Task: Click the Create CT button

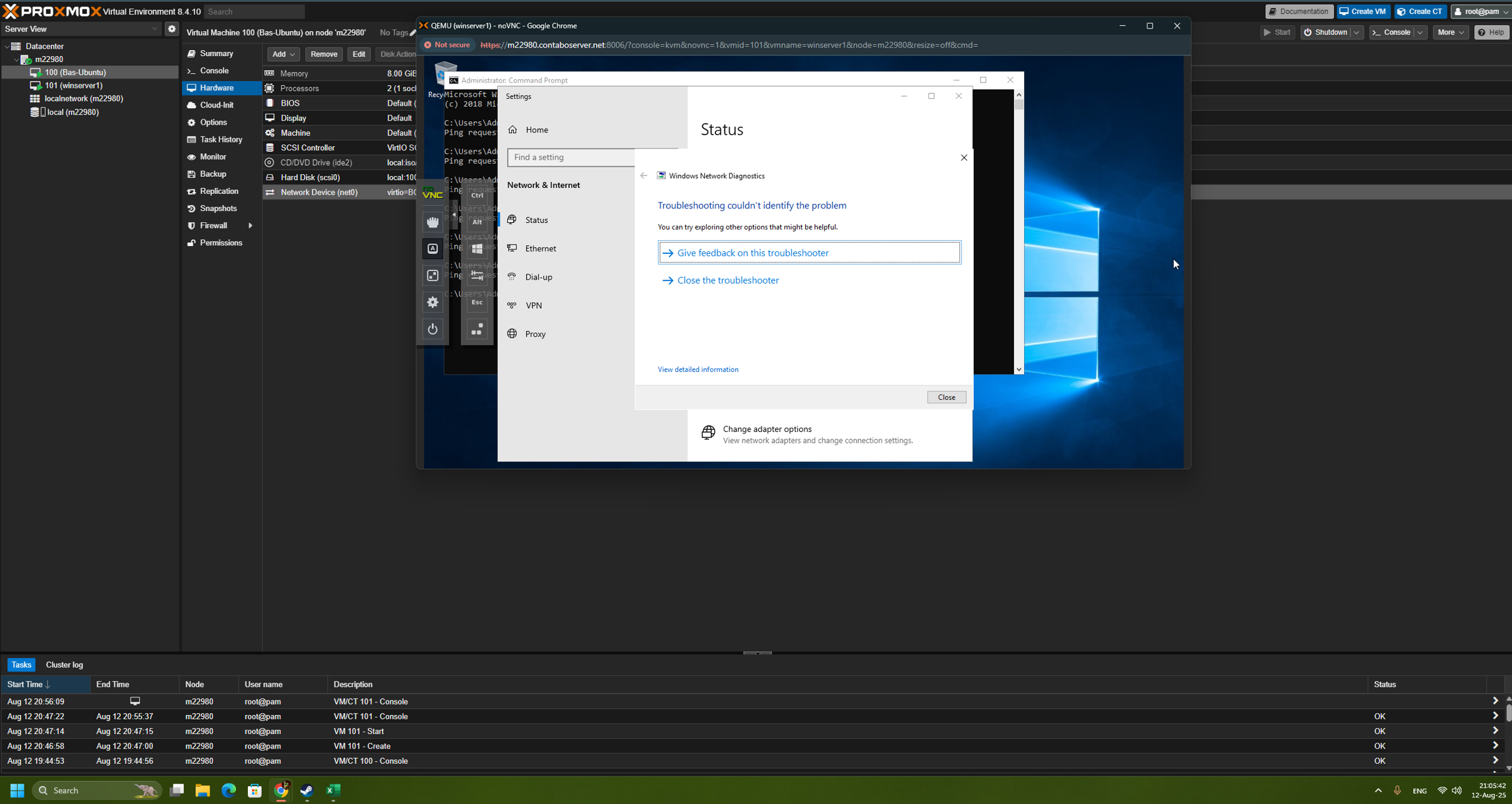Action: (x=1420, y=11)
